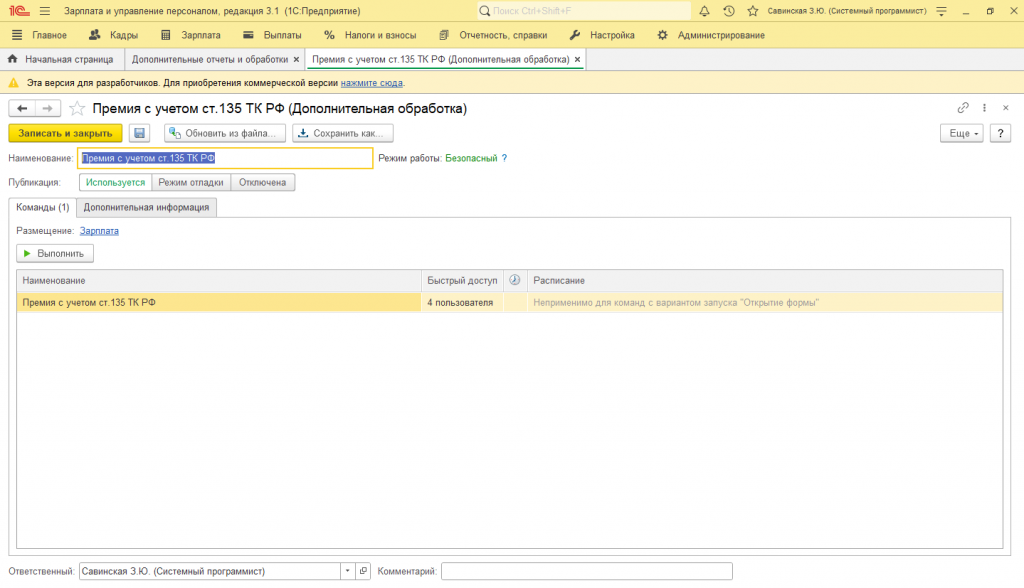Open Кадры section

[114, 35]
